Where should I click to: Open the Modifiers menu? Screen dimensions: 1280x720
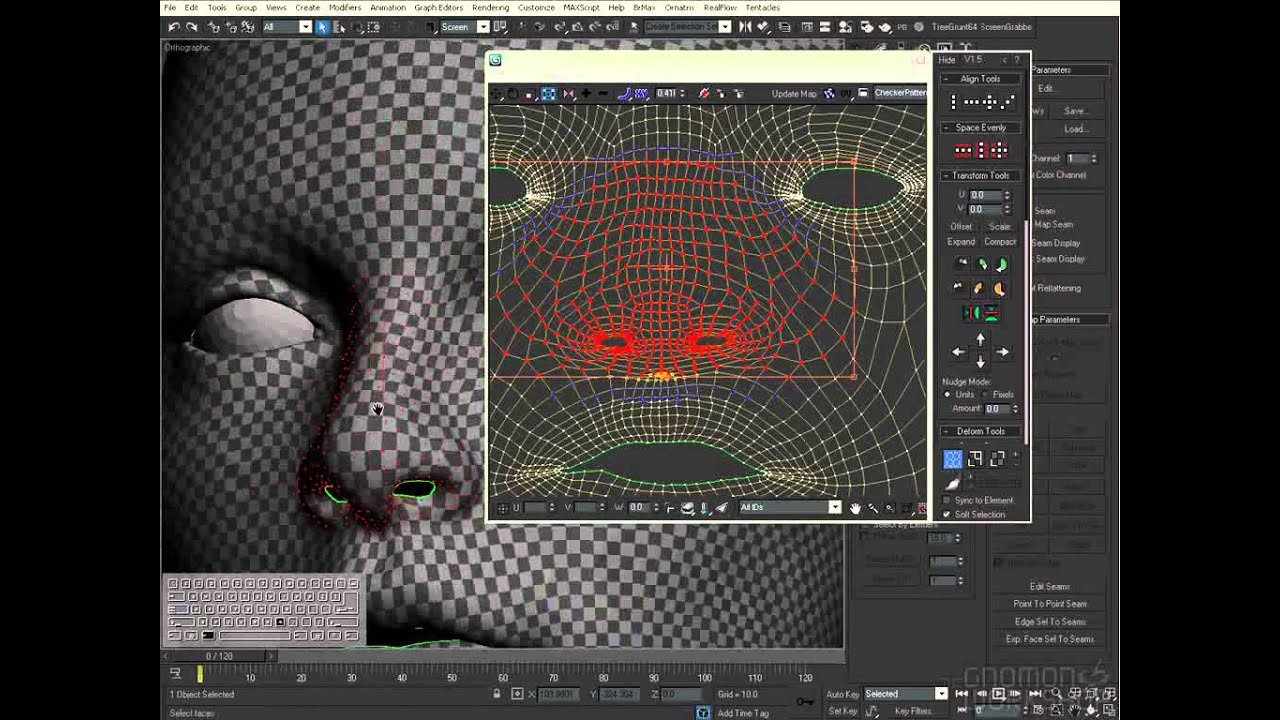(345, 7)
